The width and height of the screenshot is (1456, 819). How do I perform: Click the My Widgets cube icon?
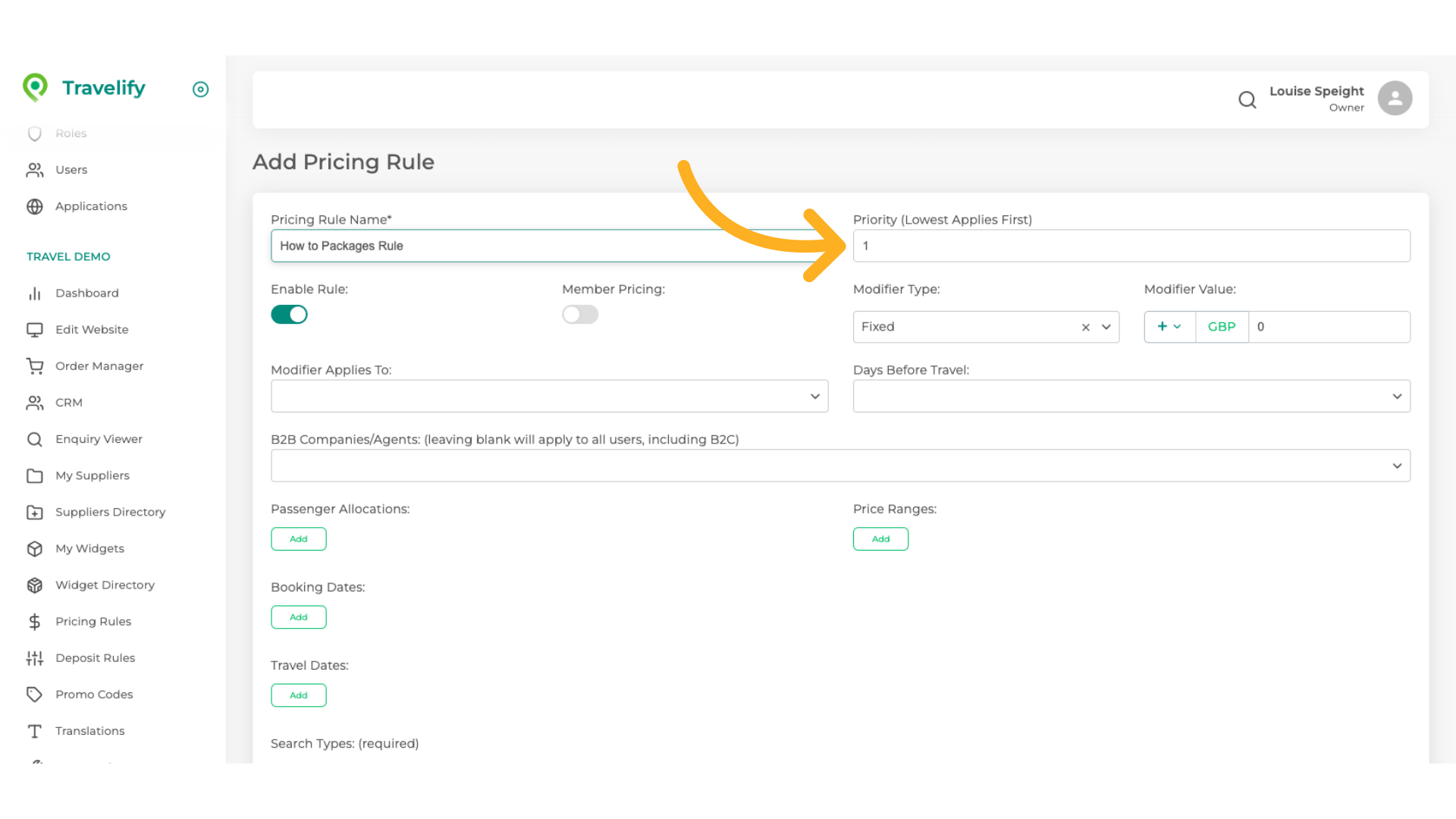coord(35,549)
